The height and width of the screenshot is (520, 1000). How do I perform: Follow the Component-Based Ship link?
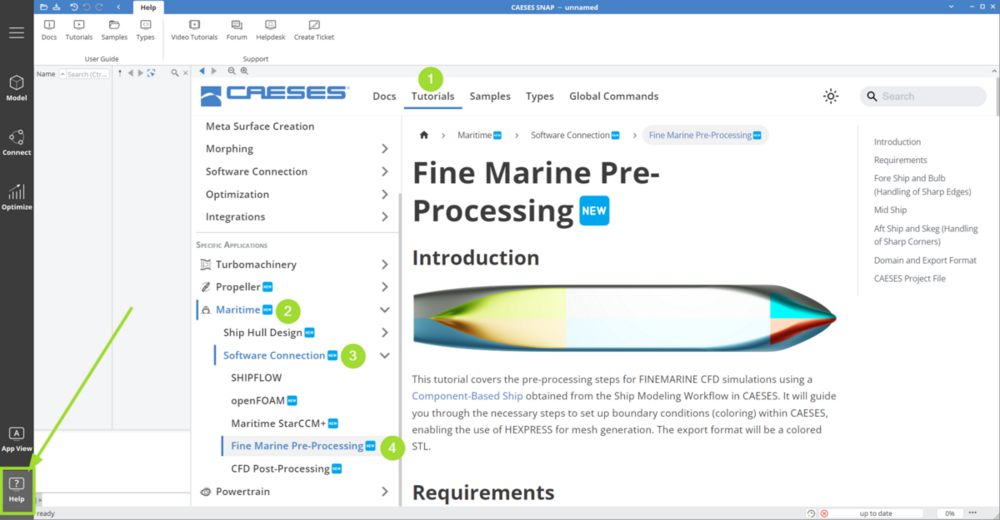pos(467,396)
